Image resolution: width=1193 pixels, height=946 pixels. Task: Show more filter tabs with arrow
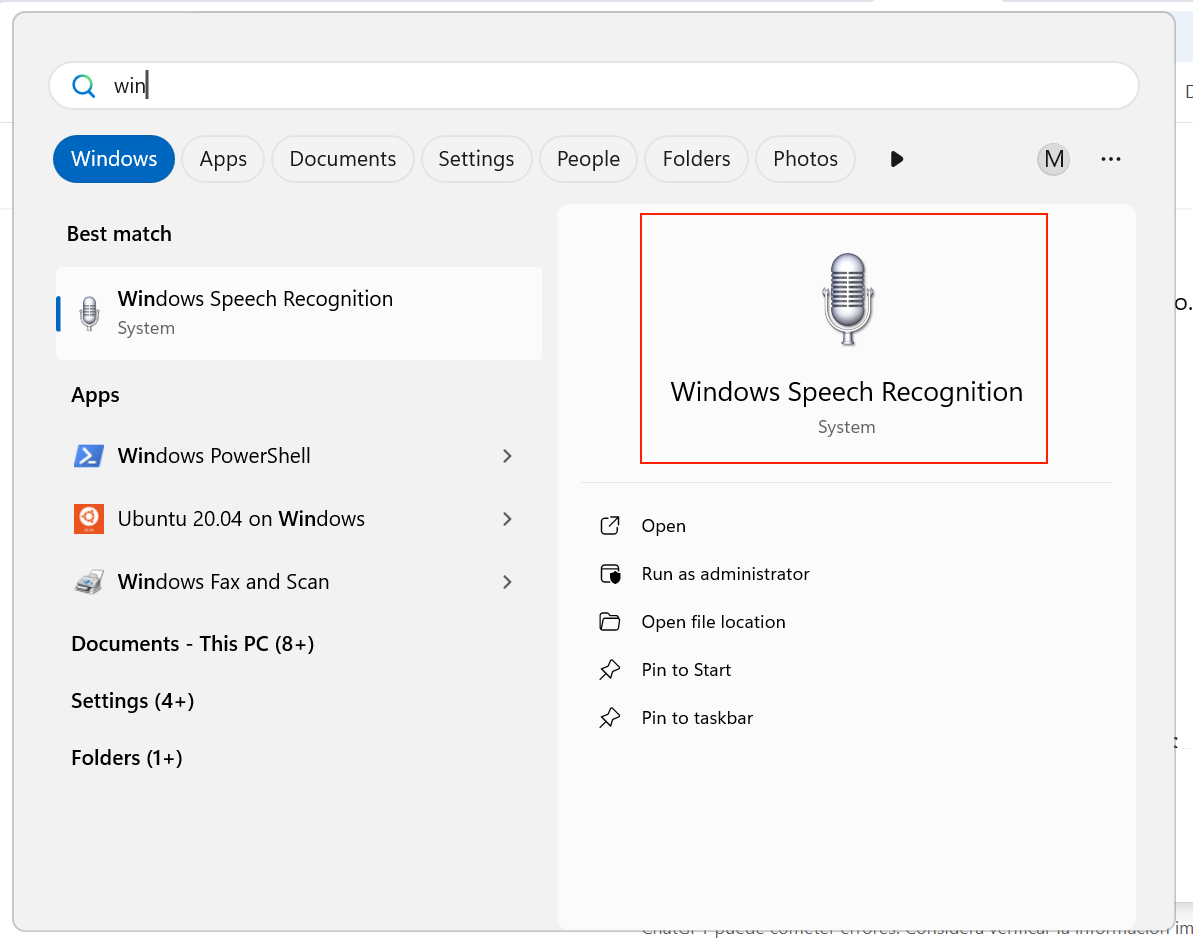click(x=896, y=159)
